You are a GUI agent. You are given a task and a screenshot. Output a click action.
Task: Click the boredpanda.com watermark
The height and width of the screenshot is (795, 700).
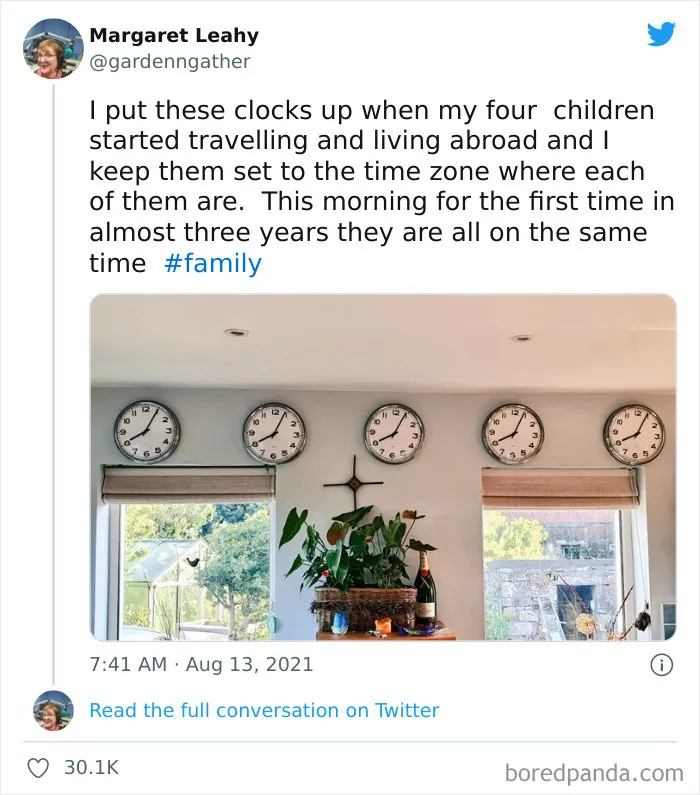coord(594,774)
